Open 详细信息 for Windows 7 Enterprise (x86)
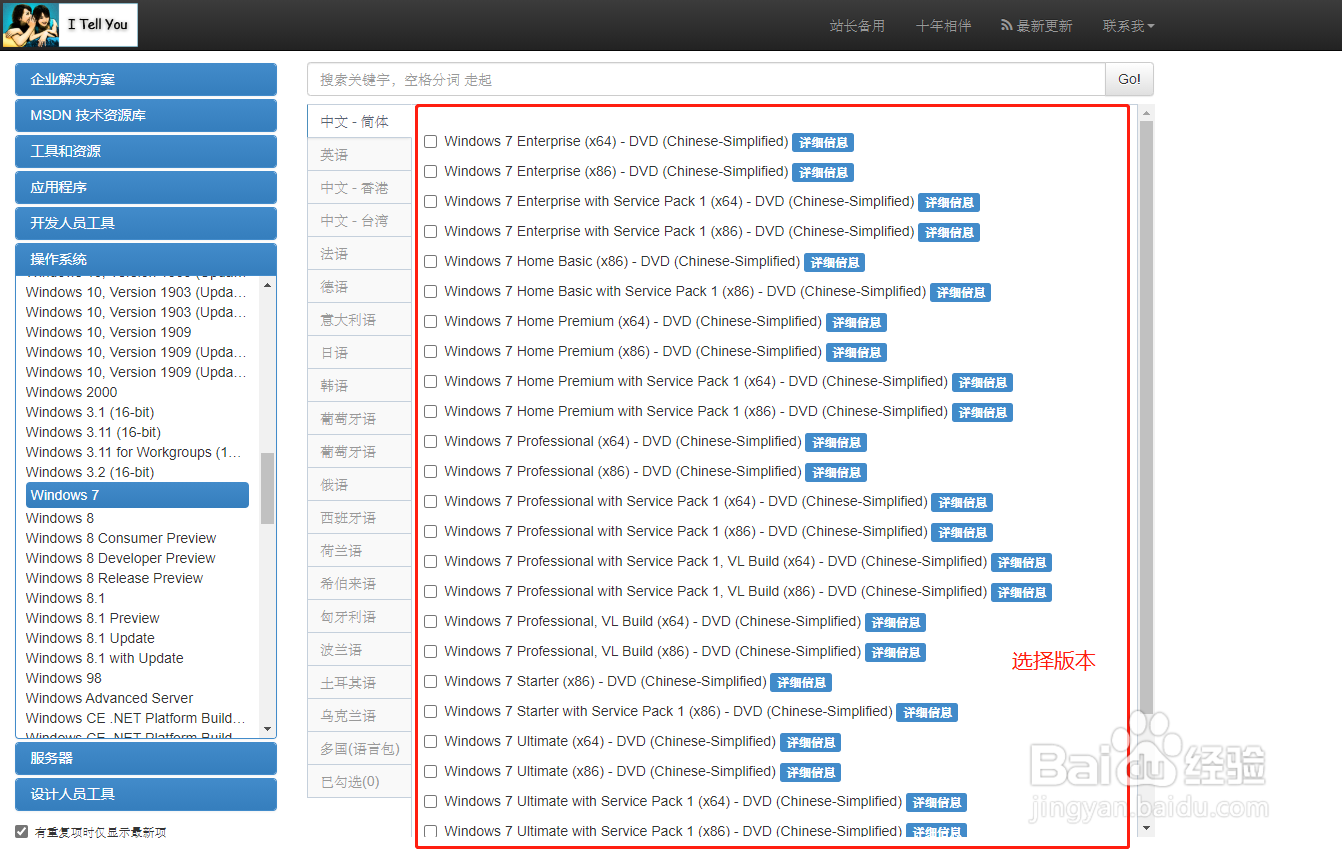The height and width of the screenshot is (853, 1342). click(823, 173)
